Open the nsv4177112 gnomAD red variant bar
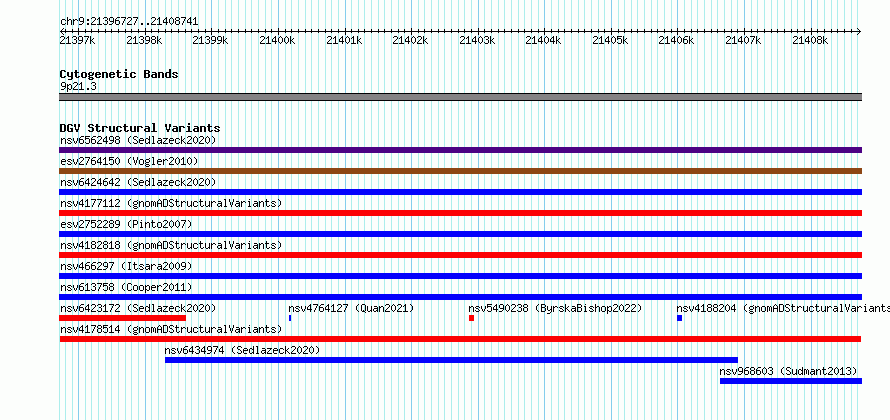Viewport: 890px width, 420px height. click(460, 213)
